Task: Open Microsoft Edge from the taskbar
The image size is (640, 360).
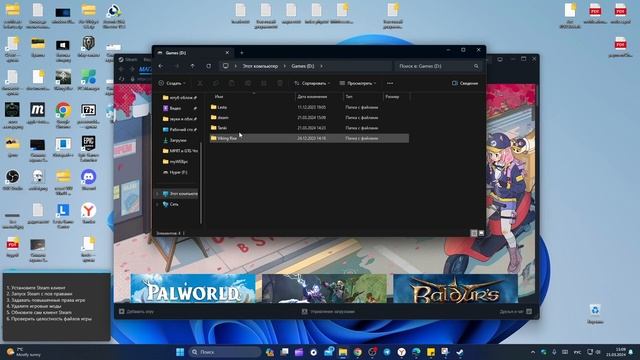Action: click(416, 352)
